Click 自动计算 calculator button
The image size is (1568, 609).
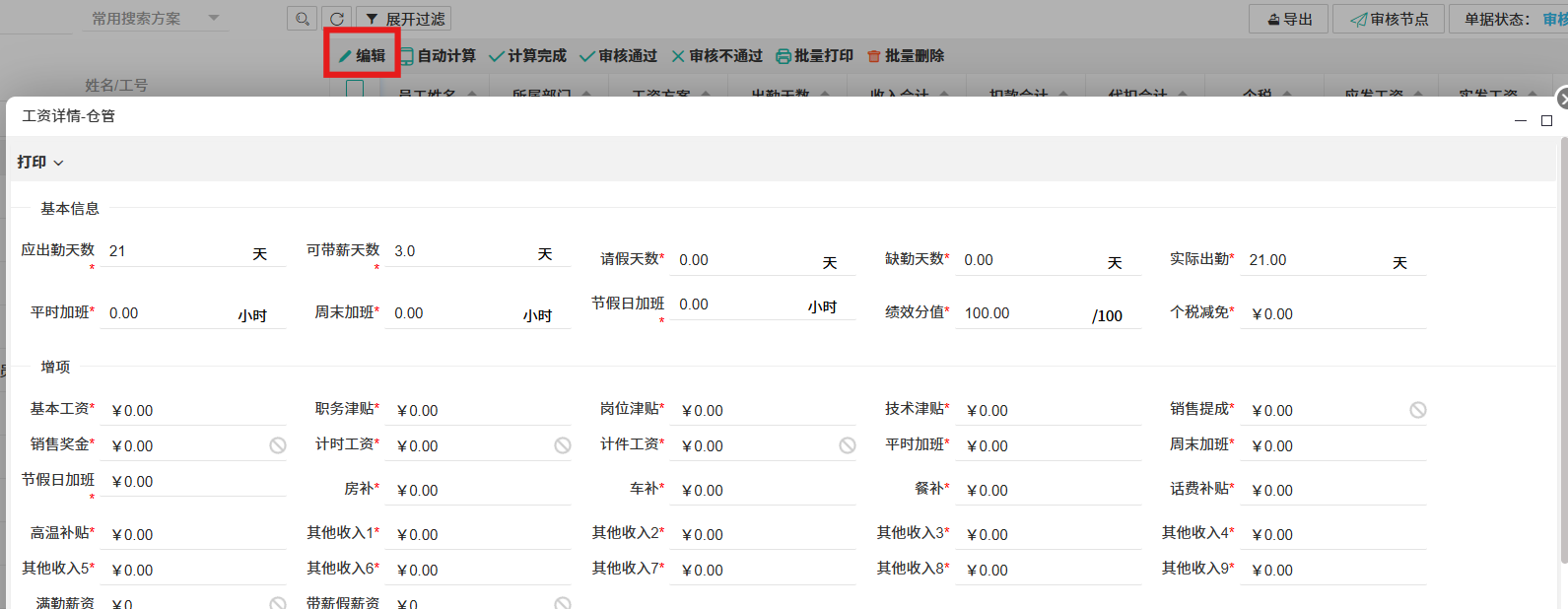(x=437, y=56)
